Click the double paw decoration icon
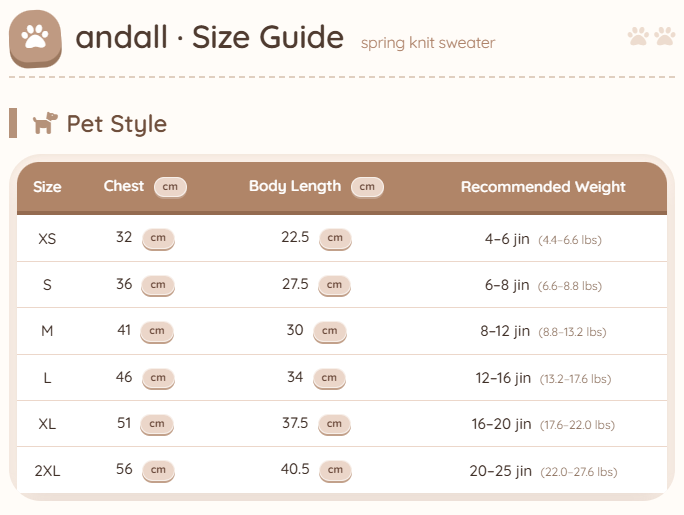Image resolution: width=684 pixels, height=515 pixels. click(x=651, y=37)
